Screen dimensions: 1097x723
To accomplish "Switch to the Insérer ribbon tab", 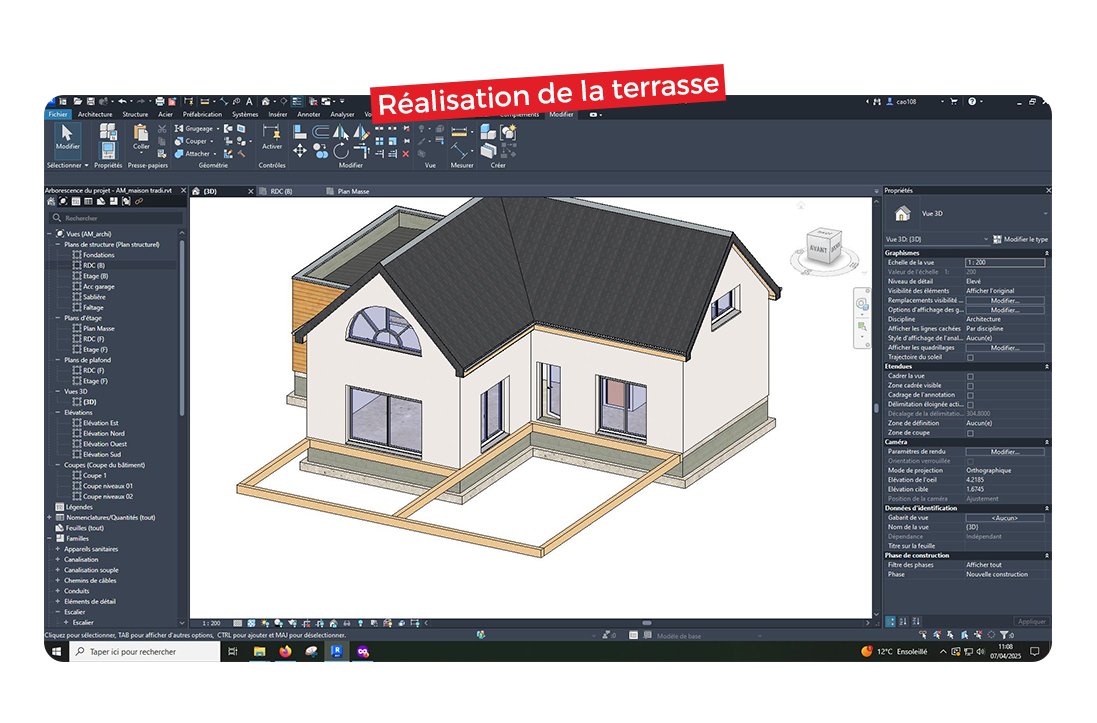I will (278, 114).
